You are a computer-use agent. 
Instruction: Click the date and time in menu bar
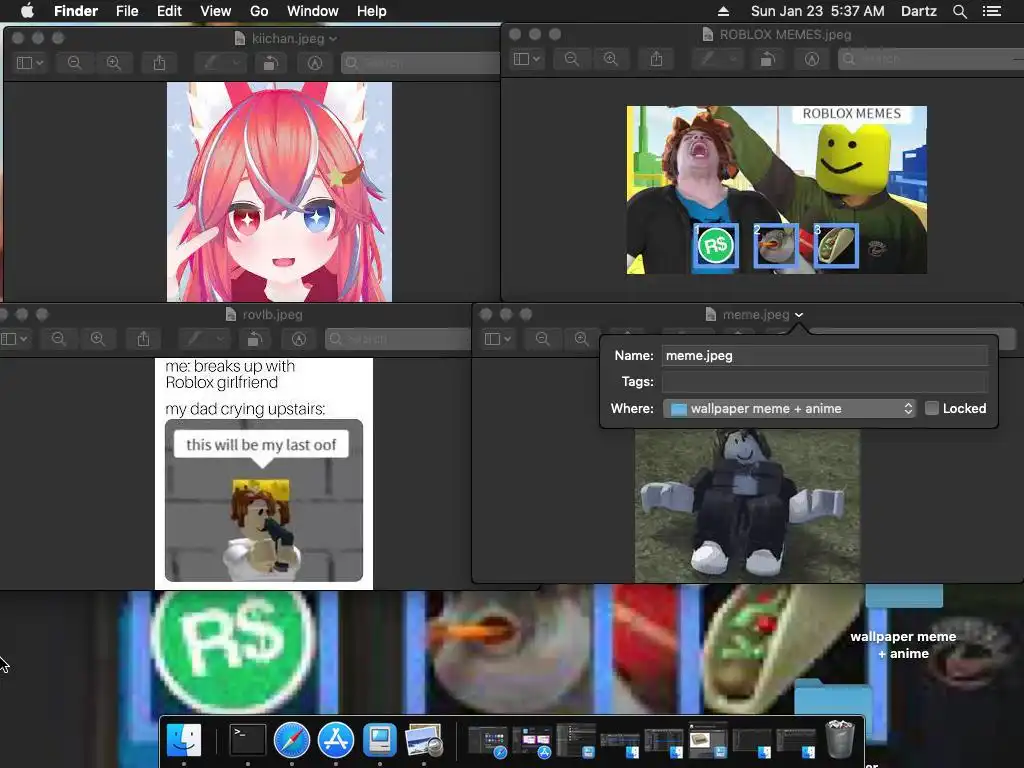[x=818, y=11]
